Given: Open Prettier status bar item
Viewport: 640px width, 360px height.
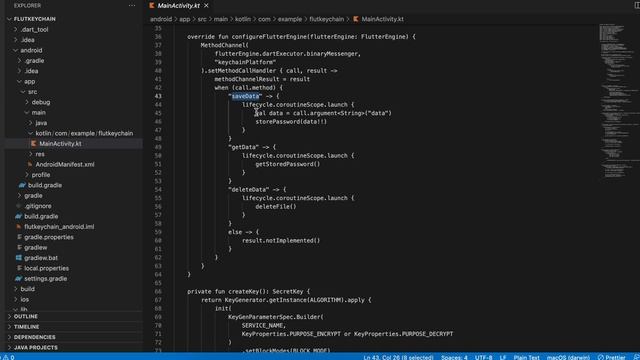Looking at the screenshot, I should pyautogui.click(x=611, y=357).
